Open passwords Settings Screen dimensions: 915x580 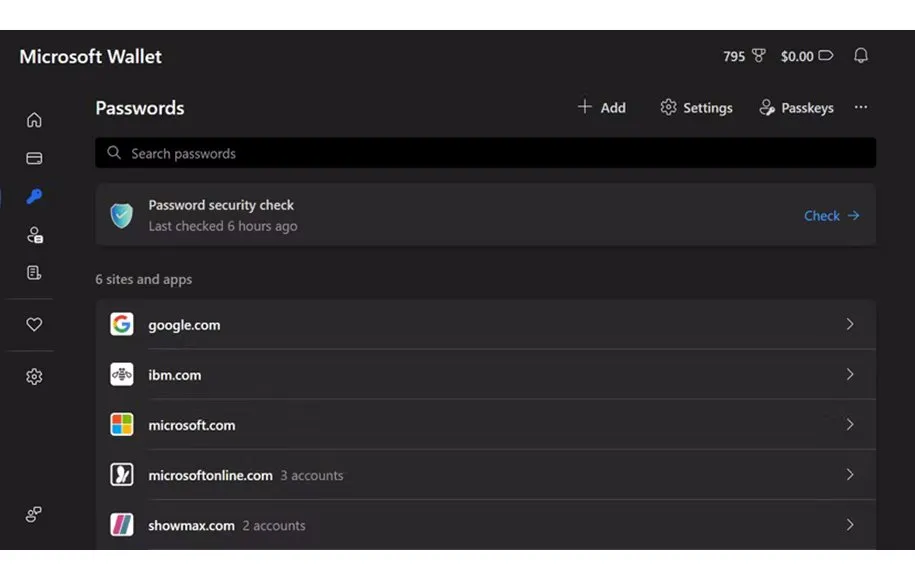coord(696,108)
